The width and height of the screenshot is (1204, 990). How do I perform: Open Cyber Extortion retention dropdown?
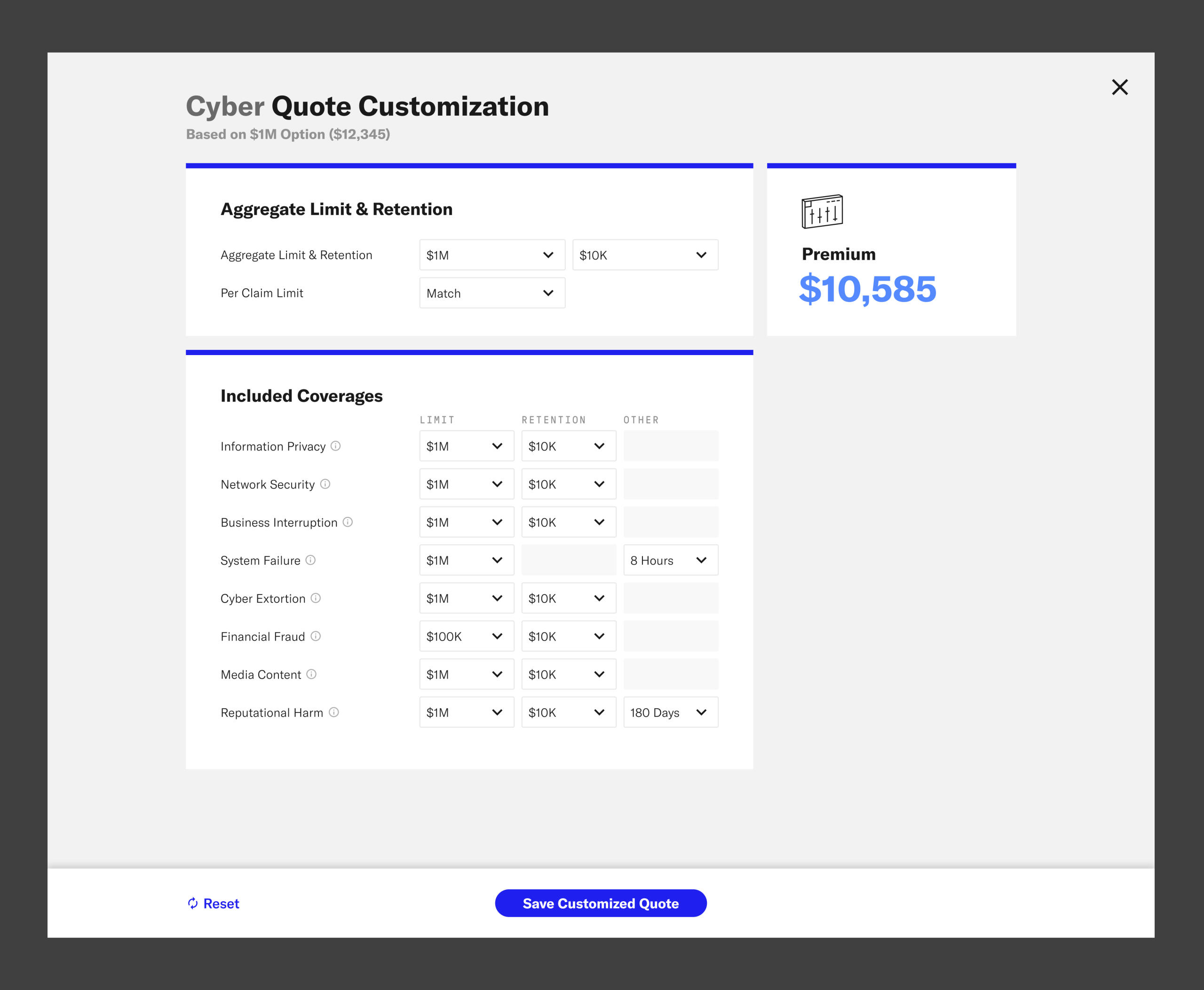568,598
